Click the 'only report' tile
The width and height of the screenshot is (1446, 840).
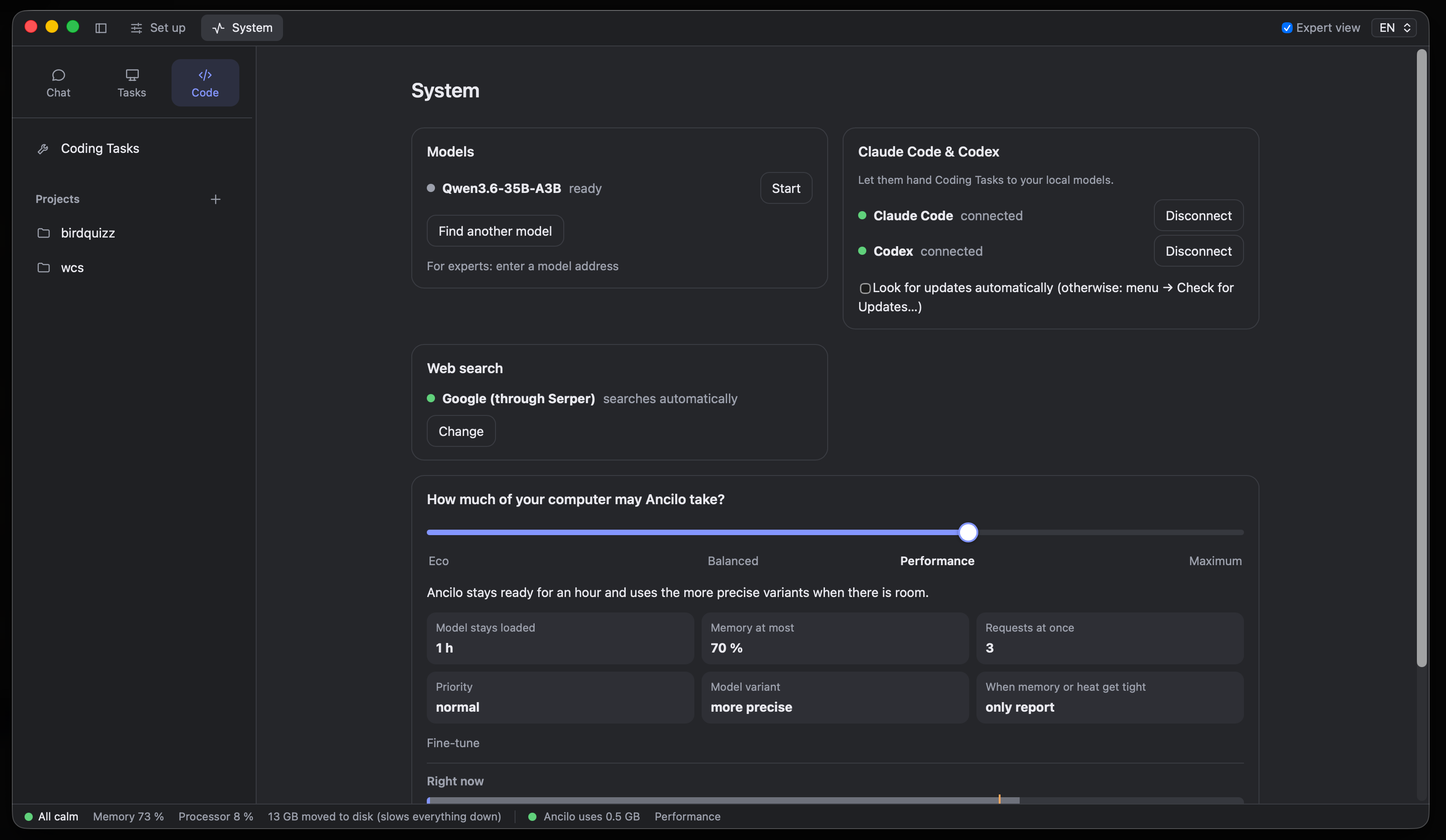coord(1110,698)
